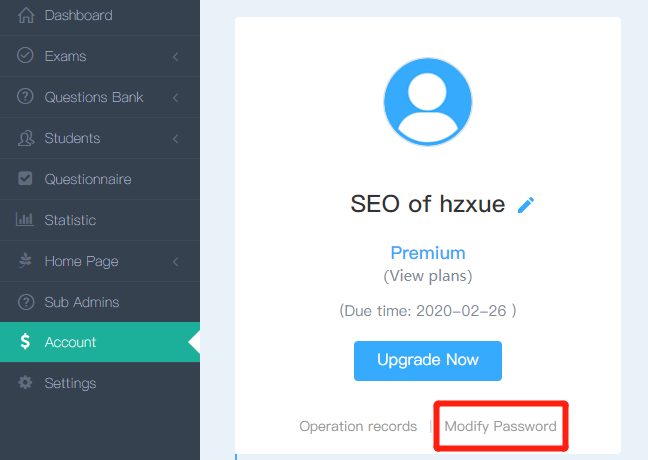648x460 pixels.
Task: Edit account name with pencil icon
Action: coord(526,205)
